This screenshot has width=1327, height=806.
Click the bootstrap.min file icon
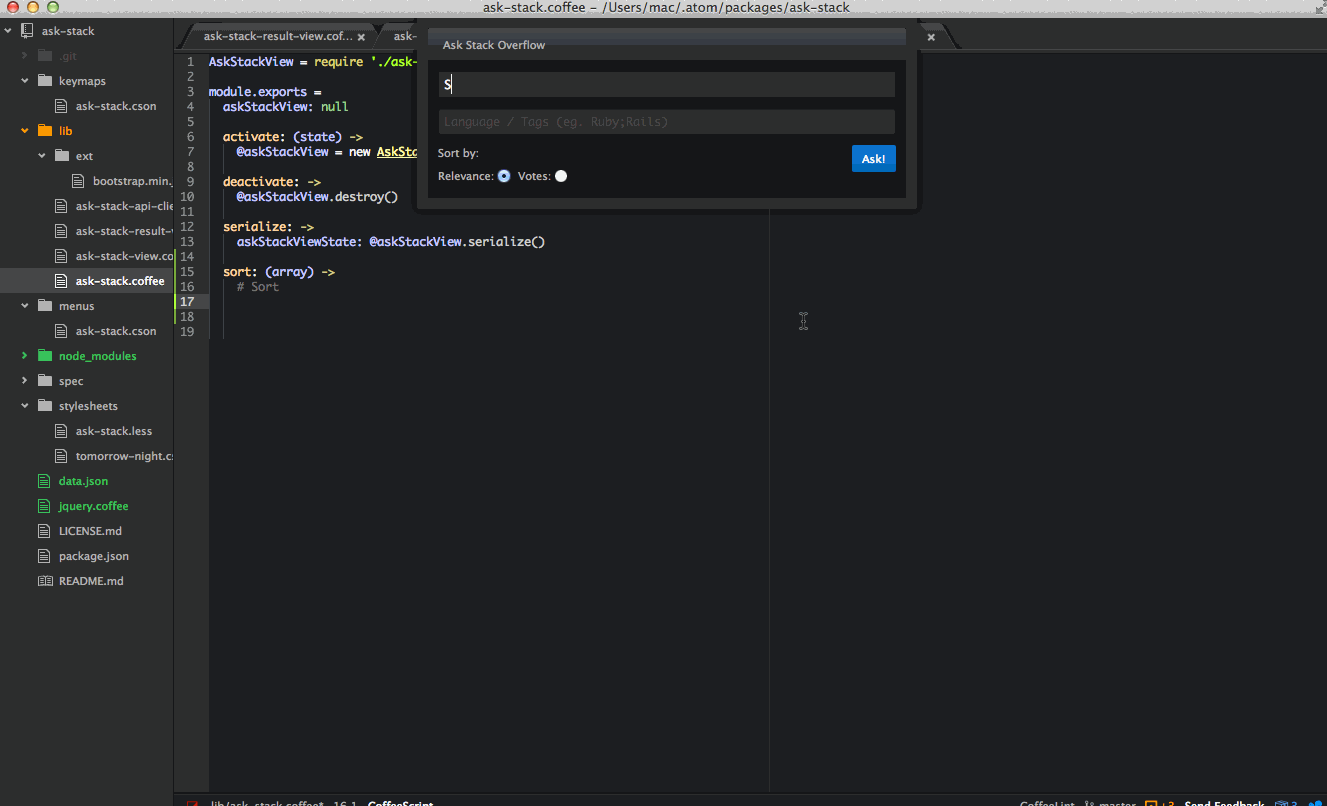(77, 181)
